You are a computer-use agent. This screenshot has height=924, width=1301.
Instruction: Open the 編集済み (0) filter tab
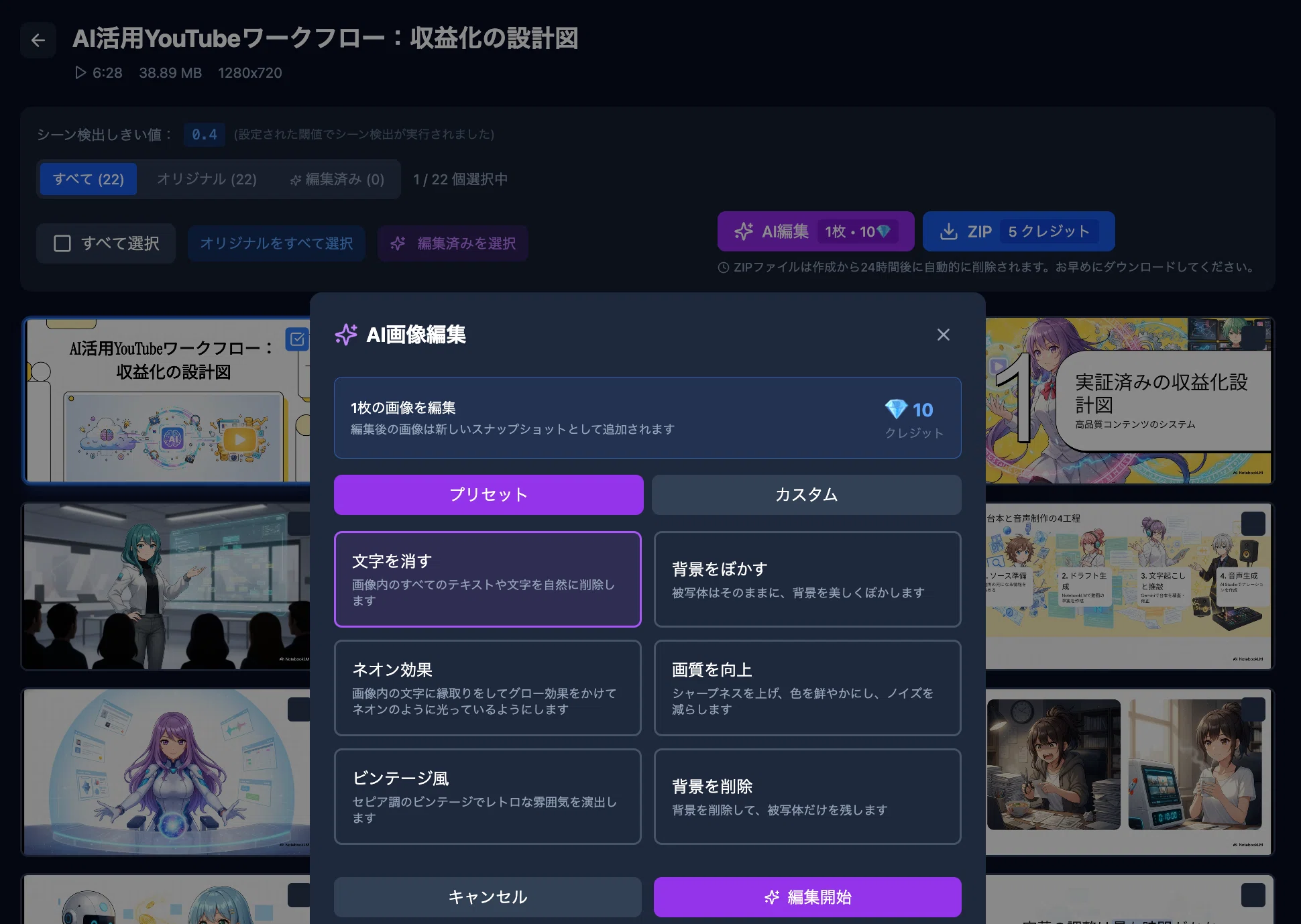click(x=337, y=179)
